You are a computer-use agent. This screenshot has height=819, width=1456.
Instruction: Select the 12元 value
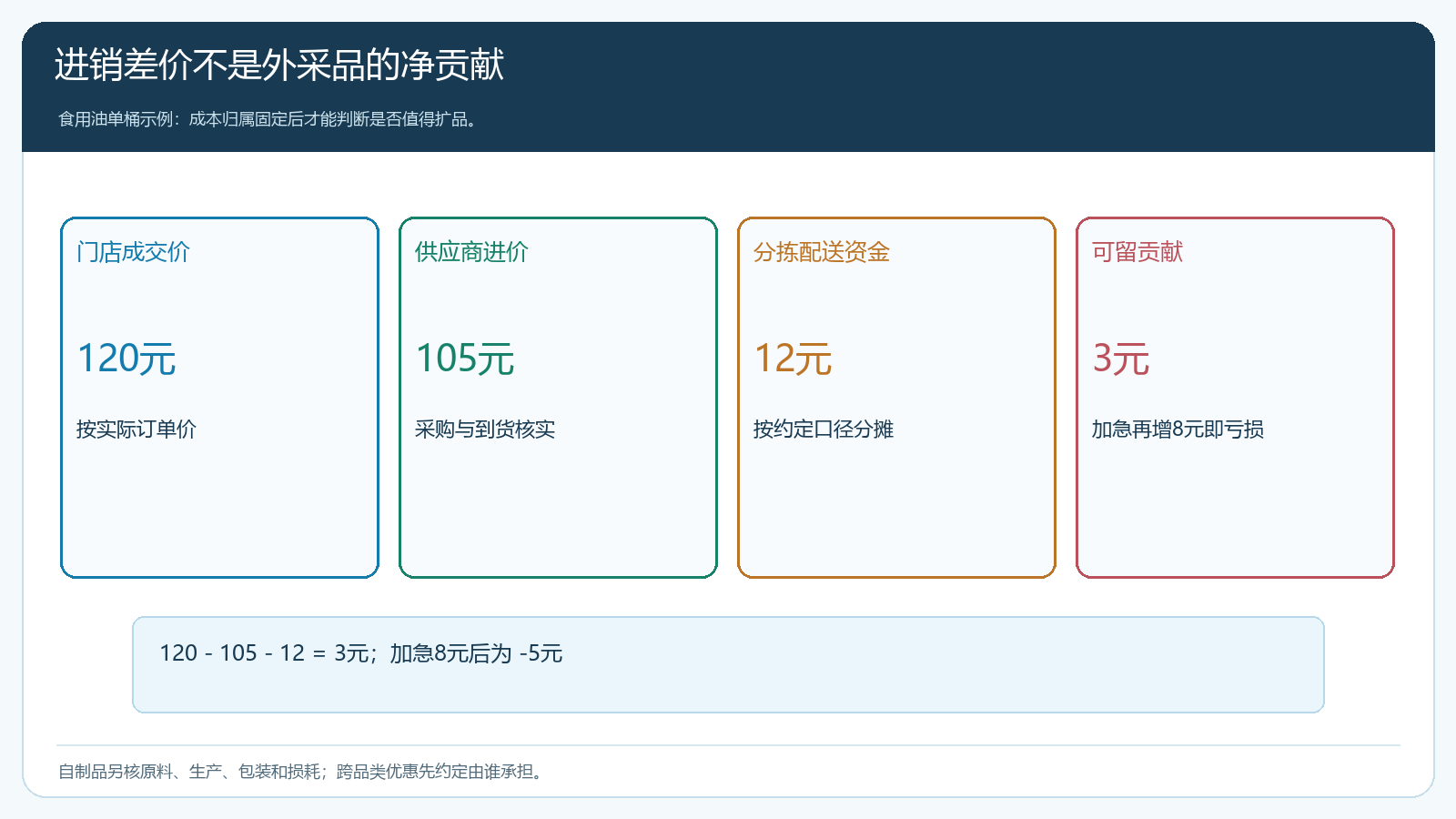tap(793, 359)
